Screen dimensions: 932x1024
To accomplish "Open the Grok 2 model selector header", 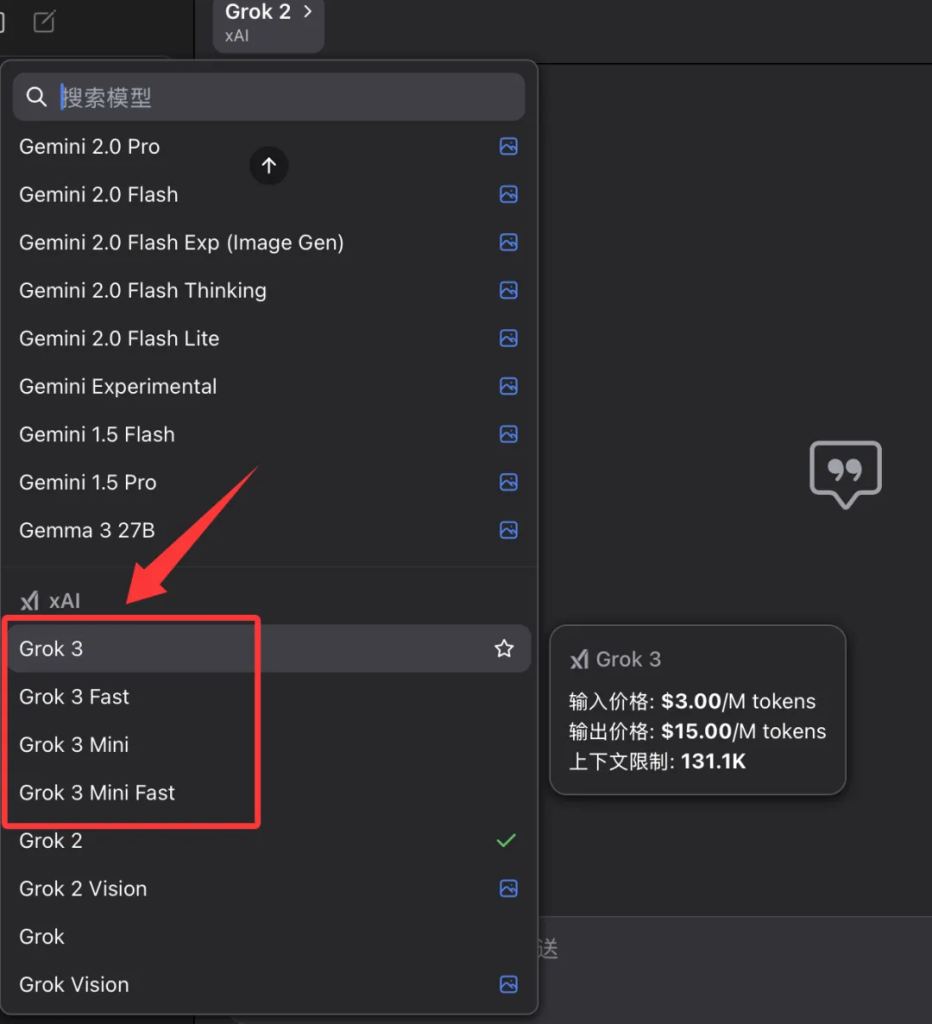I will click(x=268, y=23).
